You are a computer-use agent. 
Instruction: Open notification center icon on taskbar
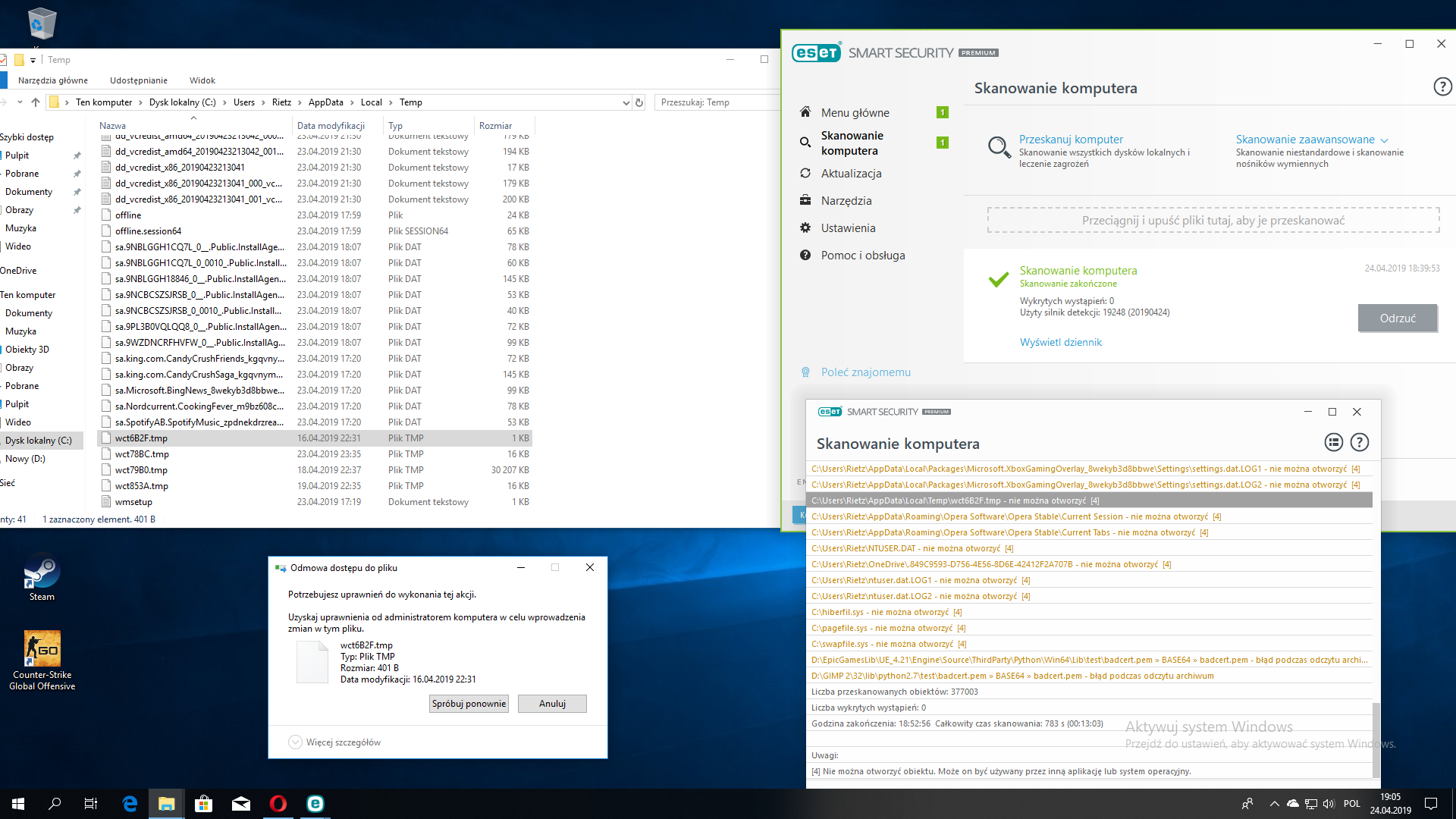[x=1431, y=804]
